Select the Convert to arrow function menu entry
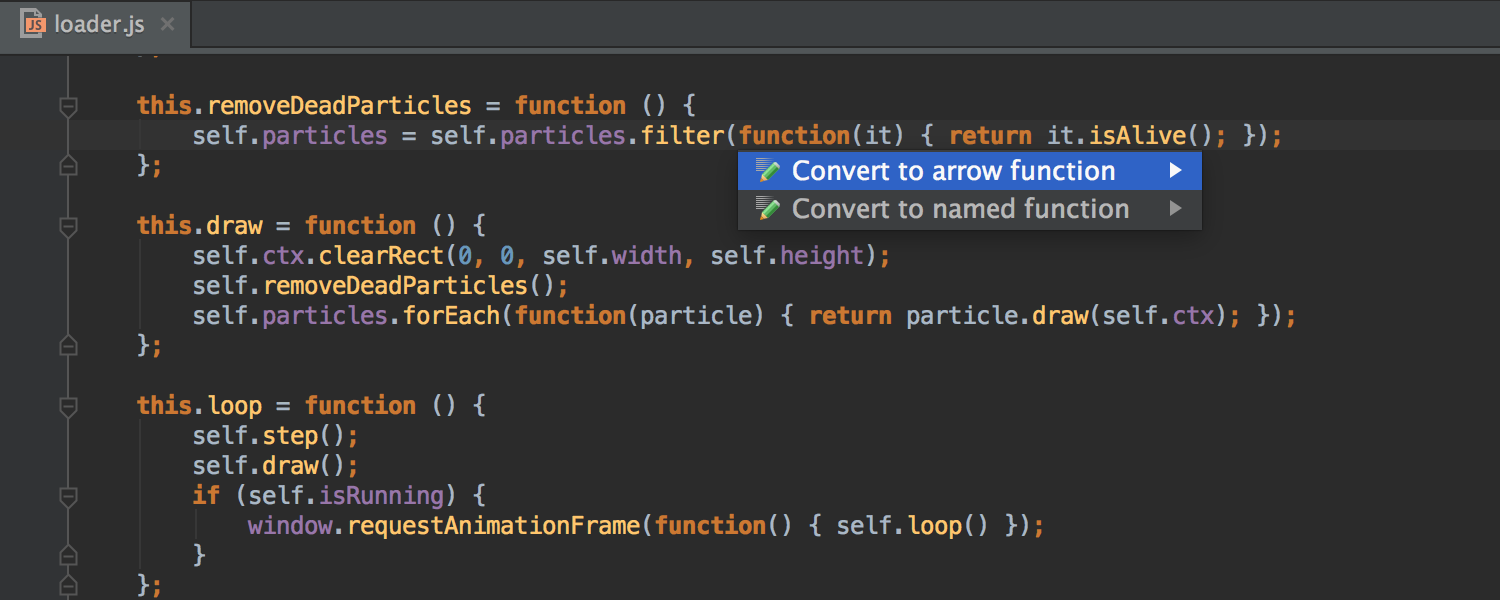 [952, 170]
